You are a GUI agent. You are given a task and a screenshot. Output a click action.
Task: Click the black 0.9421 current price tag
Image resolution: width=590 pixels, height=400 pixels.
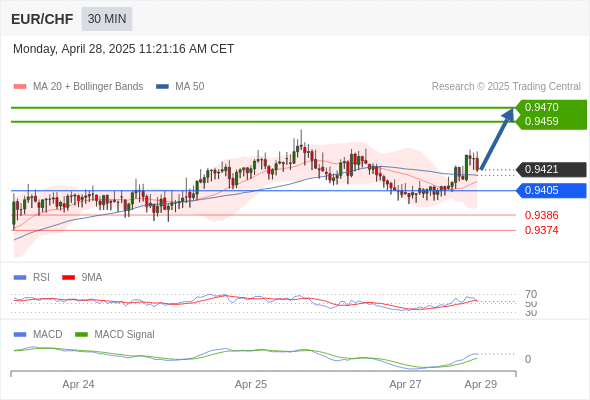550,169
